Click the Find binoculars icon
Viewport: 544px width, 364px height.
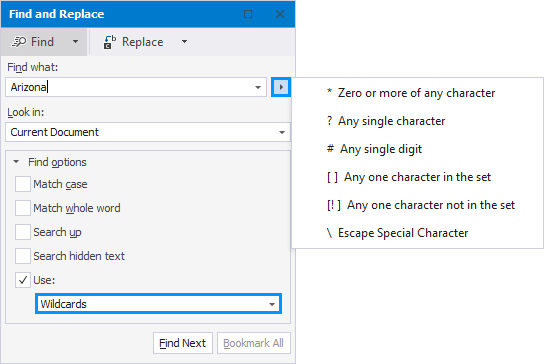pyautogui.click(x=19, y=42)
